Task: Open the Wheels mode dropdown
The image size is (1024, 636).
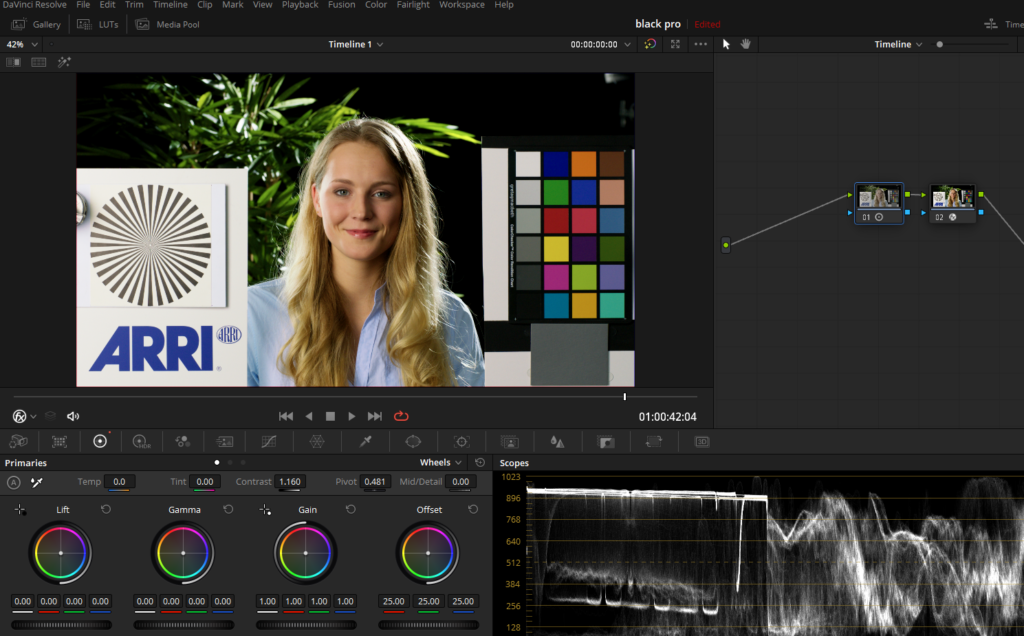Action: (x=441, y=462)
